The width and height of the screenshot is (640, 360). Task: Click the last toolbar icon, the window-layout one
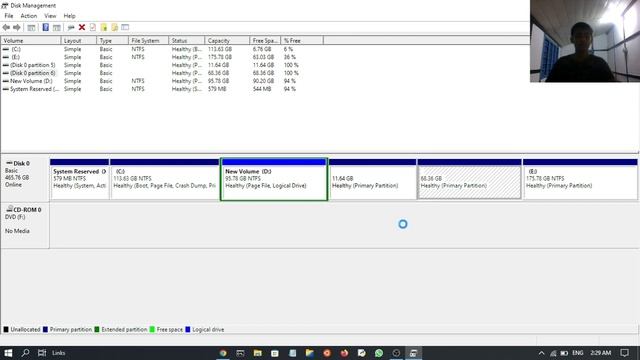click(125, 27)
